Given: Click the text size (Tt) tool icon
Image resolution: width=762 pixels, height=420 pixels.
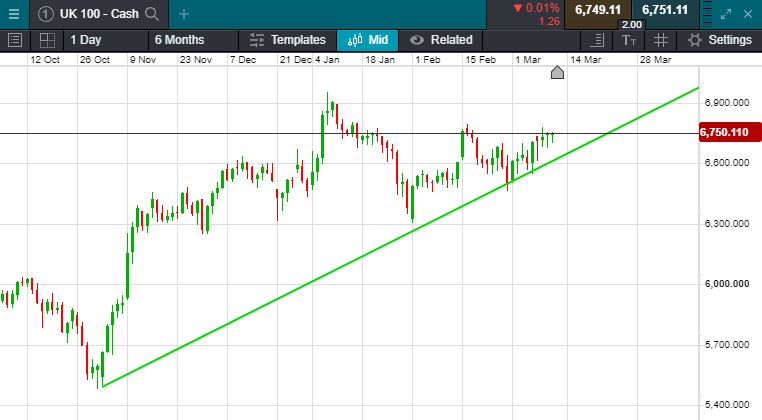Looking at the screenshot, I should pyautogui.click(x=628, y=40).
